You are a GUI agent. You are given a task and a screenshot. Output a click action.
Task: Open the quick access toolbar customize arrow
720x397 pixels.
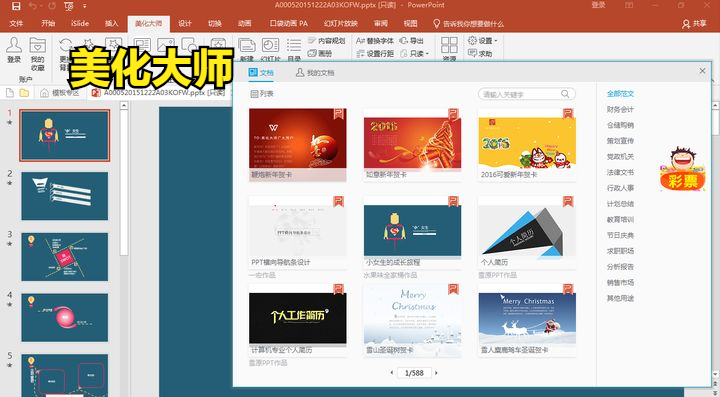coord(85,6)
